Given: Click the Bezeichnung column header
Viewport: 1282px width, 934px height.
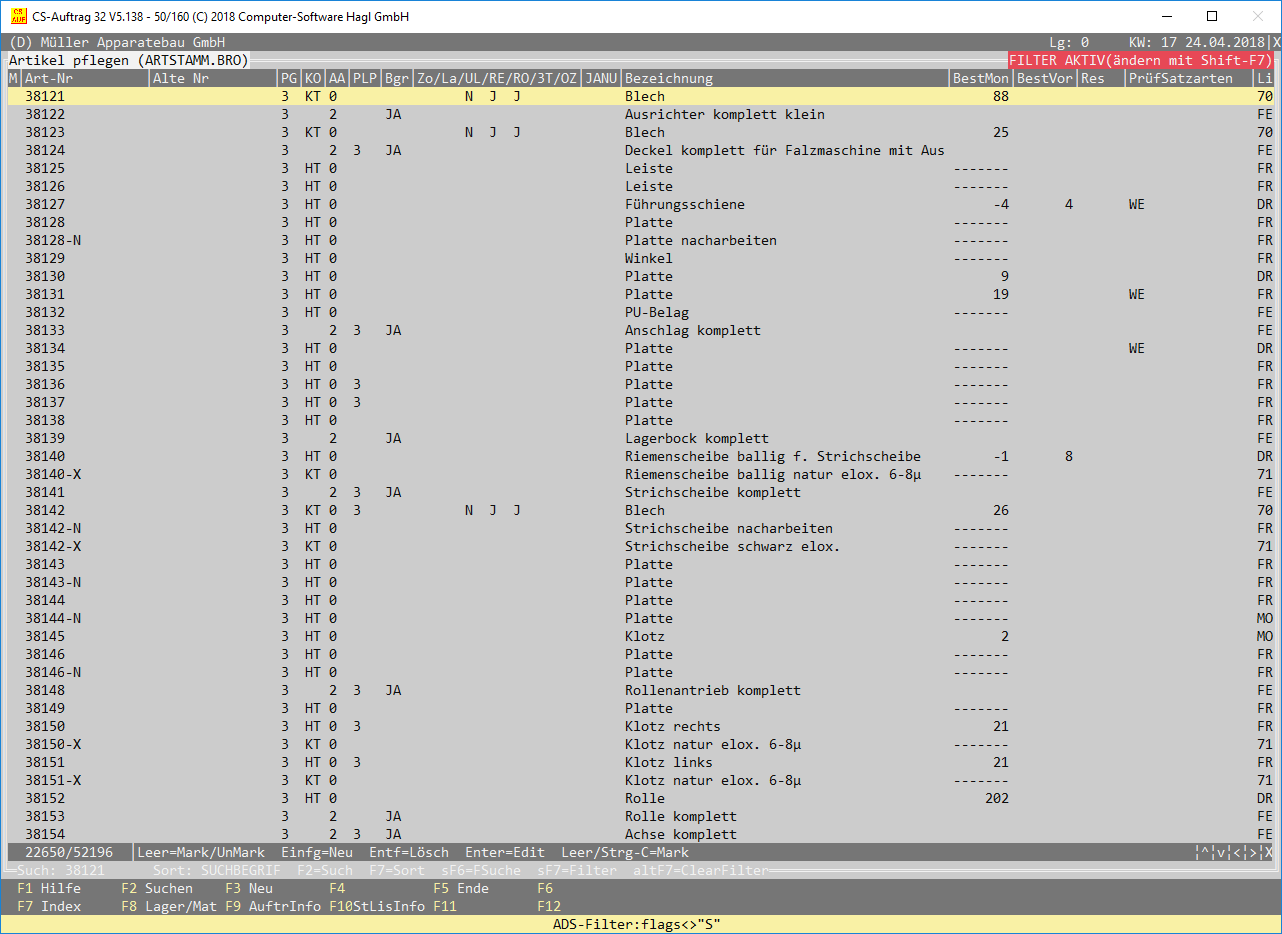Looking at the screenshot, I should [x=669, y=78].
